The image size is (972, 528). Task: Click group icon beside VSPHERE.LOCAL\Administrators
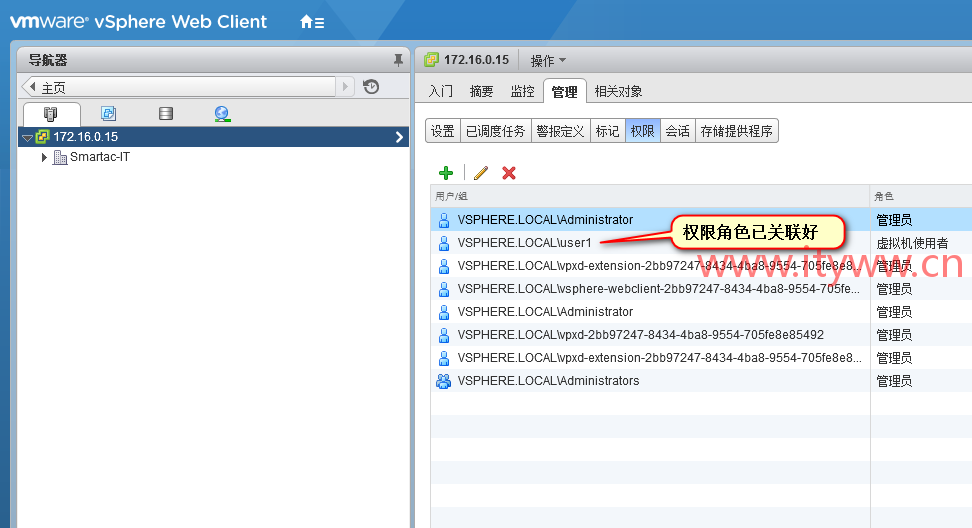[x=443, y=381]
